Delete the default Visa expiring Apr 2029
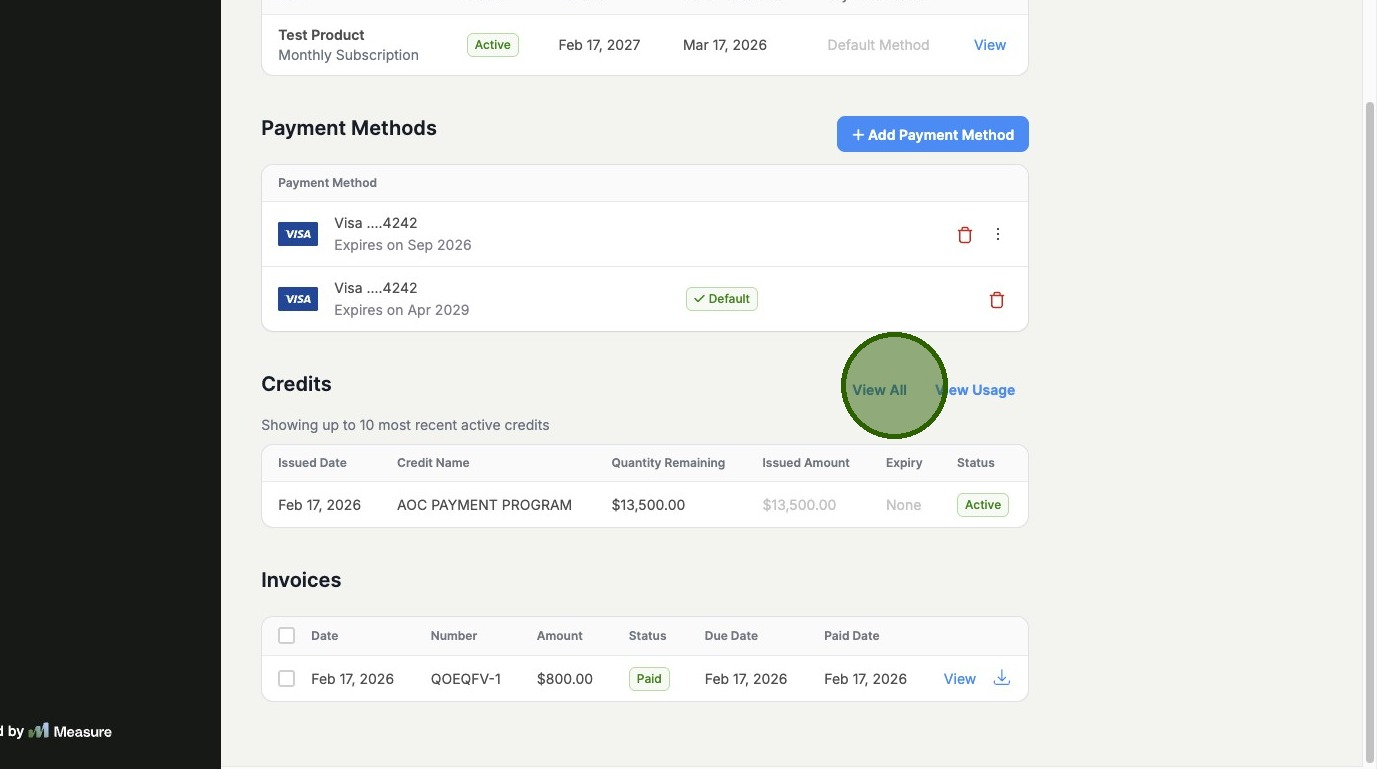 996,300
